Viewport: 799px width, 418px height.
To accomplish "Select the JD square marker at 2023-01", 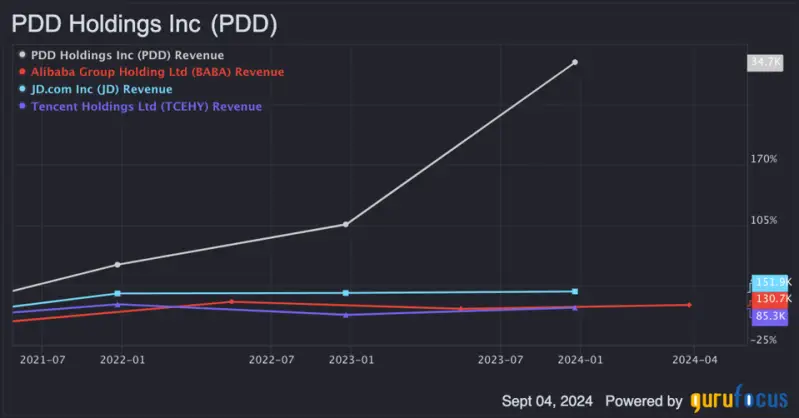I will click(x=345, y=293).
